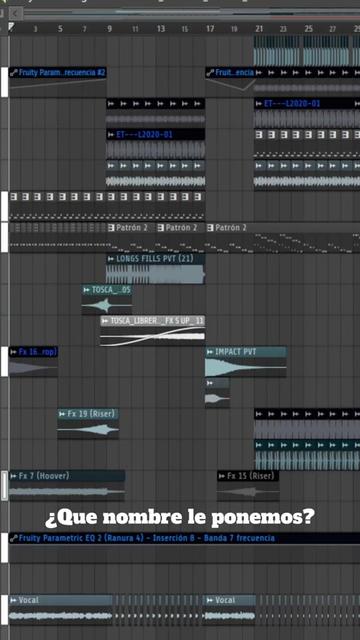Viewport: 360px width, 640px height.
Task: Select the ET---L2020-01 clip starting at bar 21
Action: tap(307, 113)
